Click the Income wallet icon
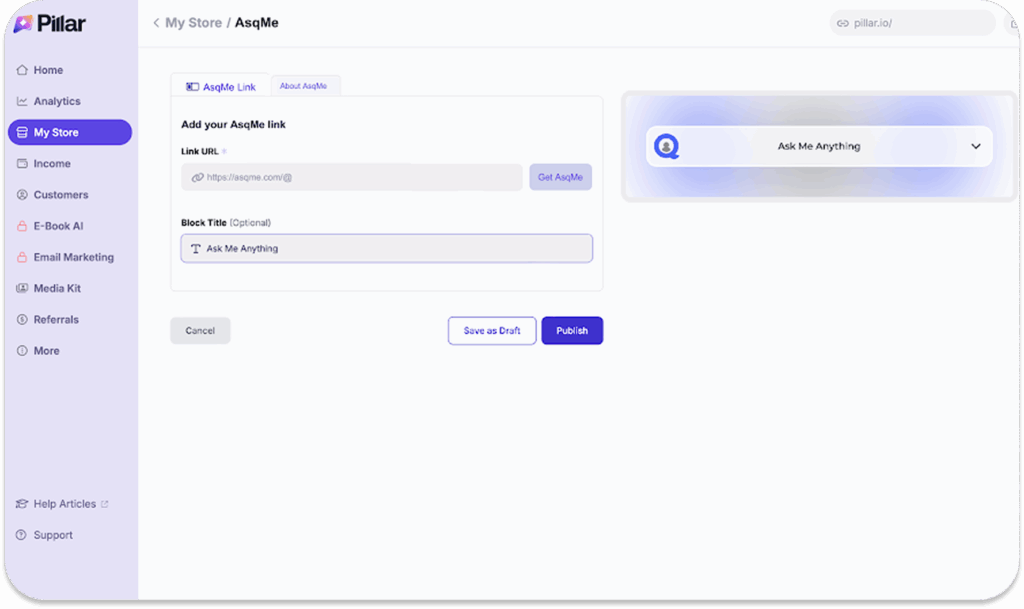This screenshot has height=609, width=1024. (x=22, y=164)
